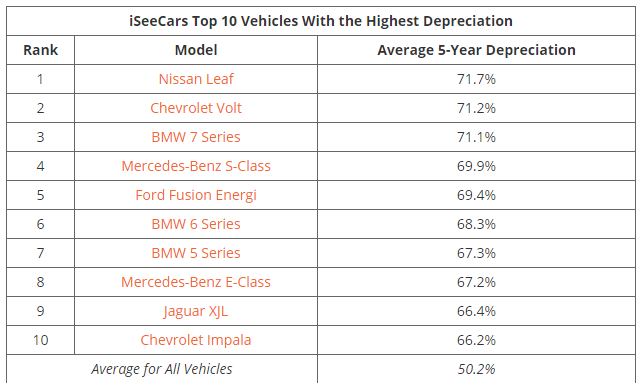
Task: Click the 50.2% average value
Action: coord(476,369)
